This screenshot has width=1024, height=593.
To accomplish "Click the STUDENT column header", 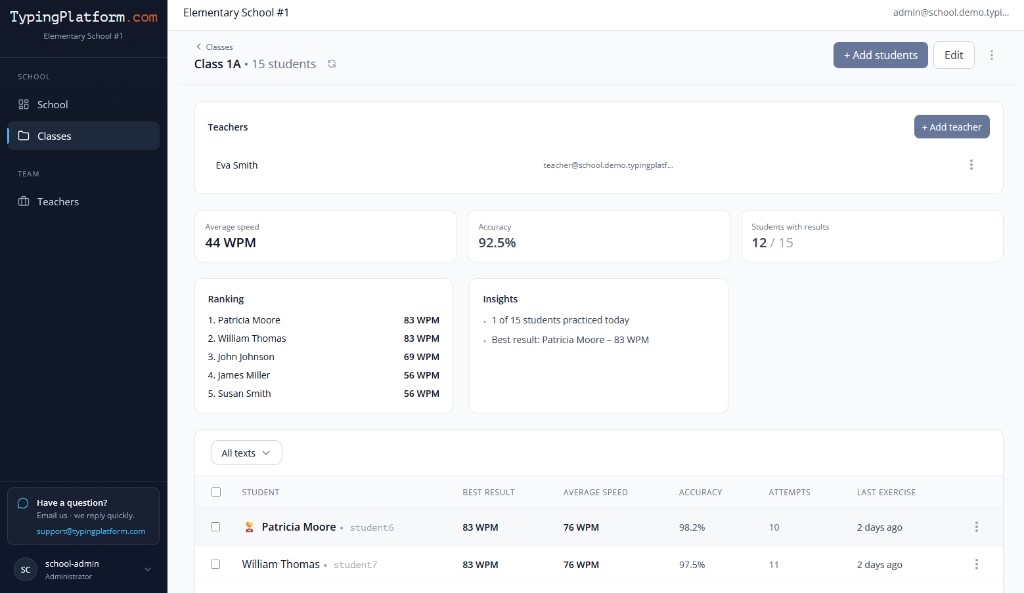I will (x=261, y=492).
